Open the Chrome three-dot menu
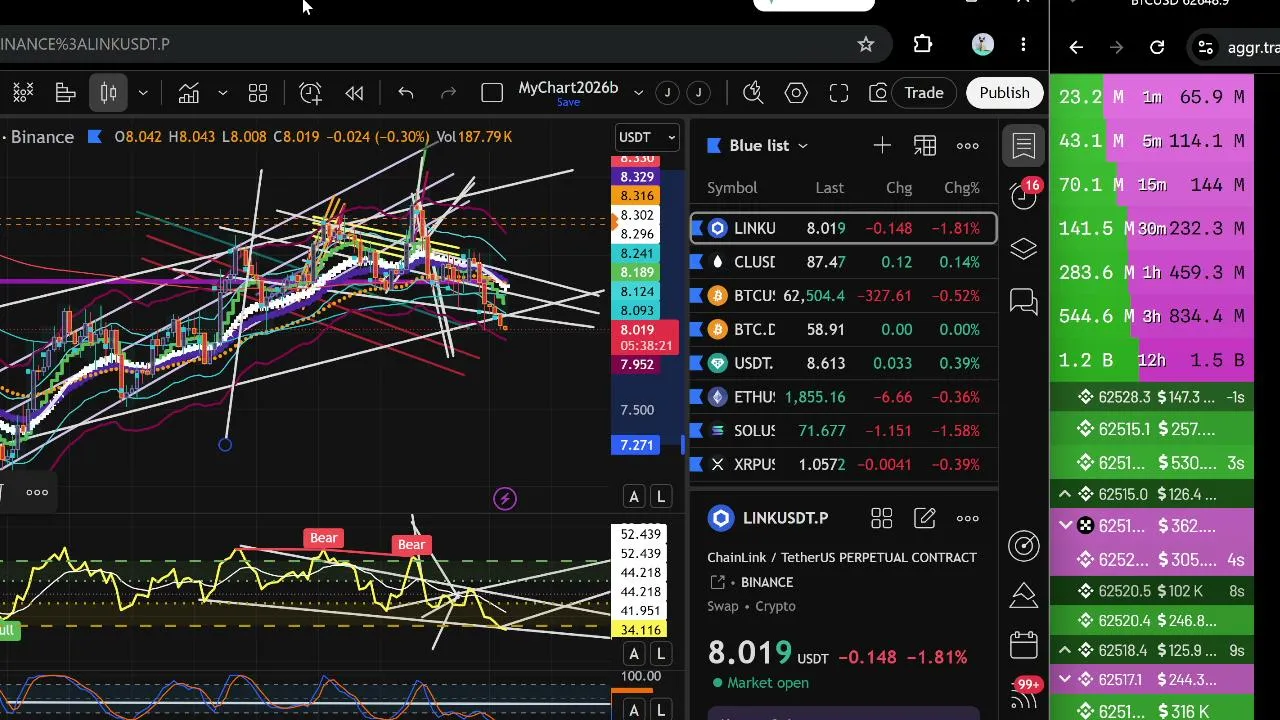Screen dimensions: 1280x720 (1023, 44)
